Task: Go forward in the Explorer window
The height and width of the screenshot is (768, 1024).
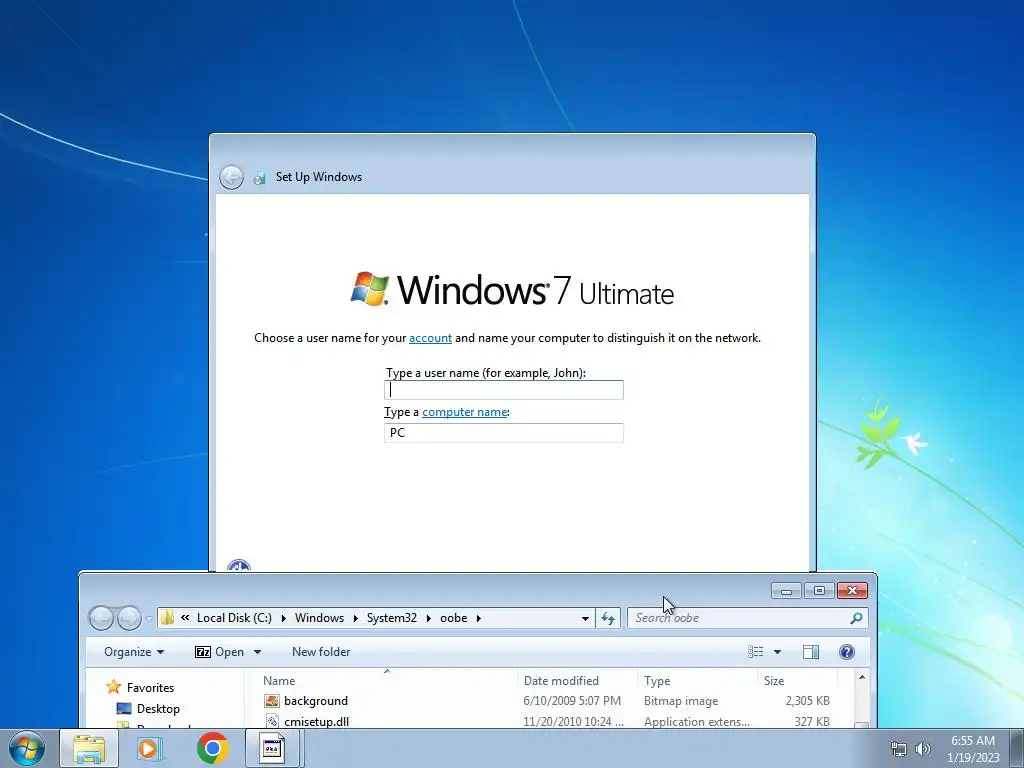Action: [129, 618]
